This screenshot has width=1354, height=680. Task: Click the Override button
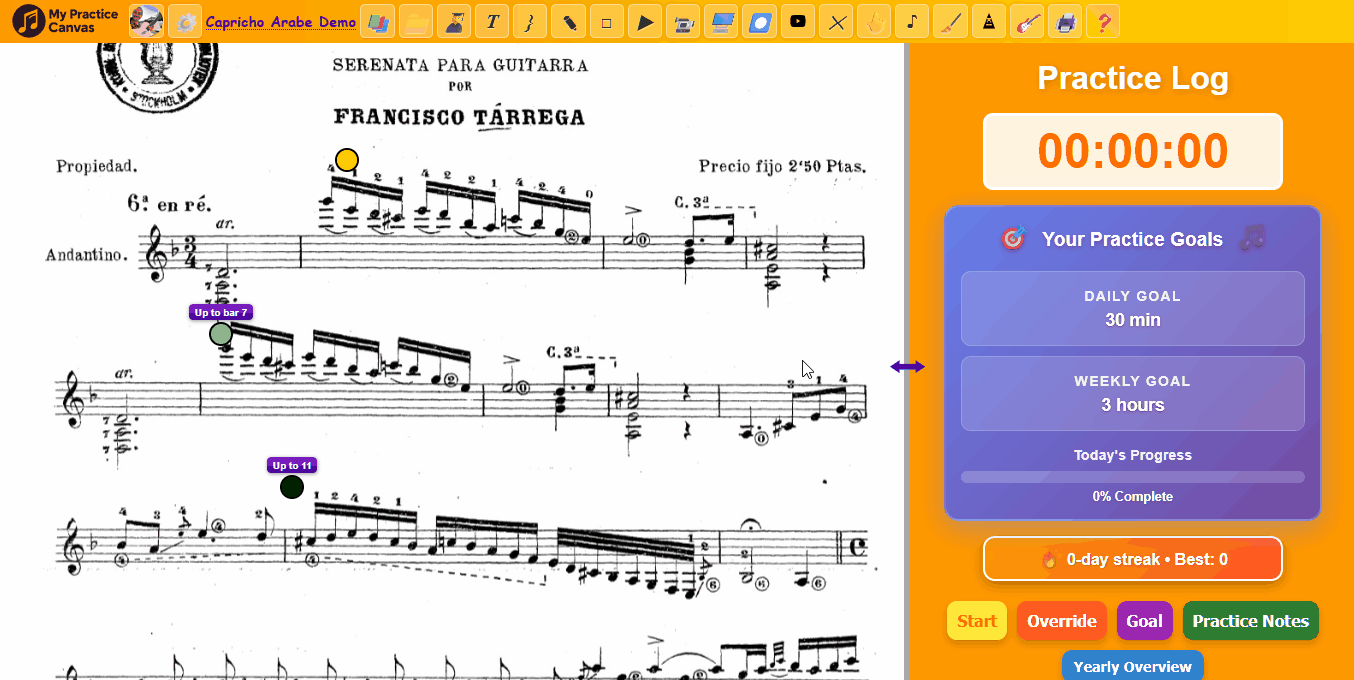point(1061,621)
